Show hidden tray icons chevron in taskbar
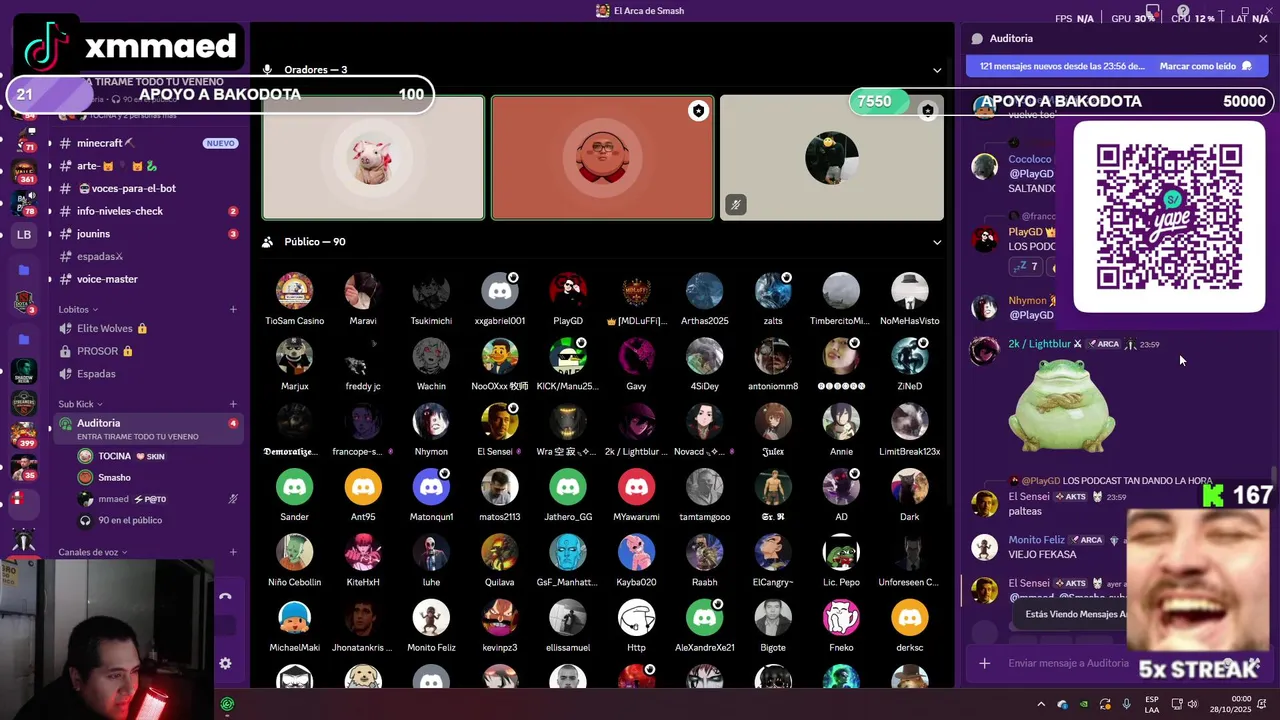The width and height of the screenshot is (1280, 720). pos(1041,704)
